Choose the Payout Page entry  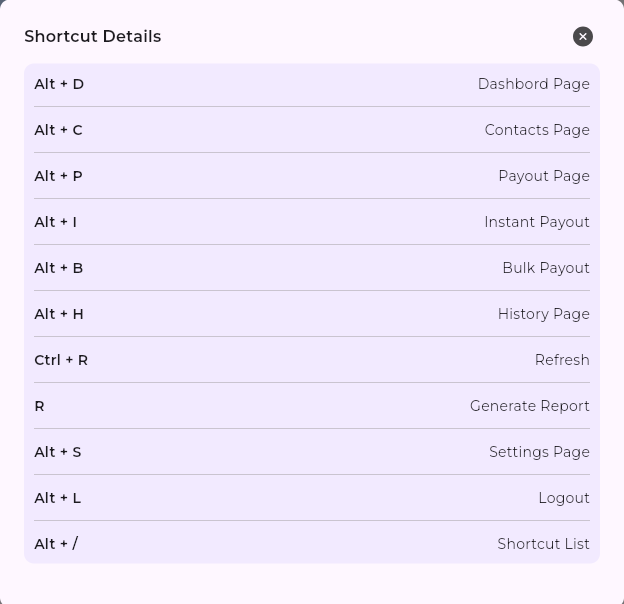click(x=543, y=176)
